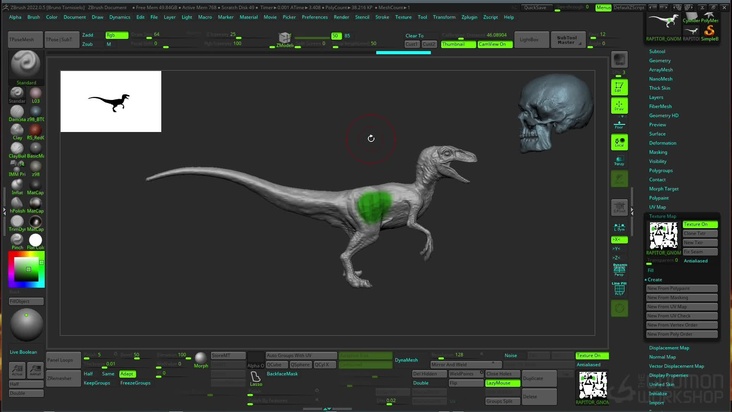Toggle CamView On

pos(495,44)
